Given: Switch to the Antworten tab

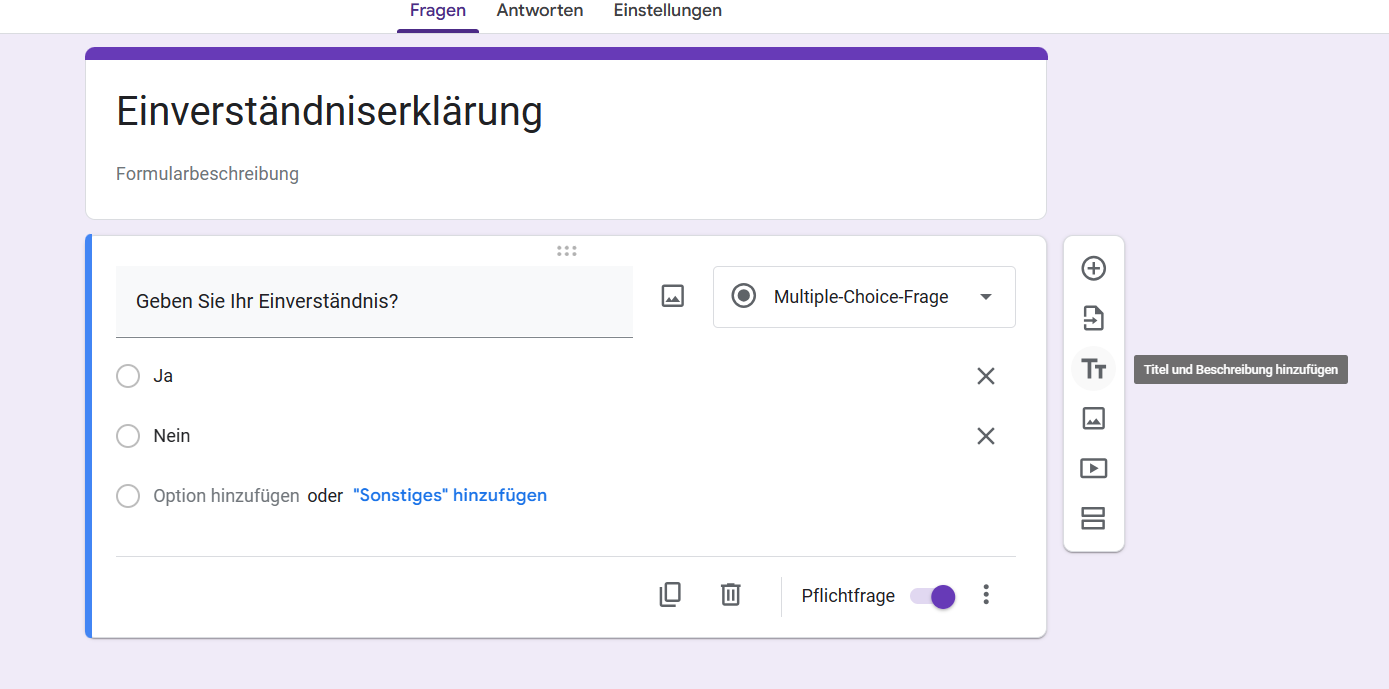Looking at the screenshot, I should click(x=540, y=11).
